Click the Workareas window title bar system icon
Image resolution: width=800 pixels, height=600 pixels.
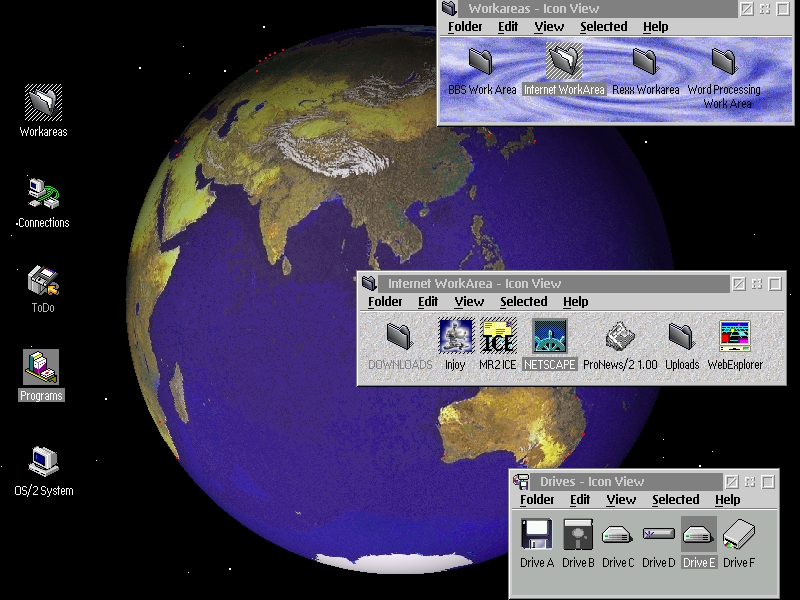[449, 8]
